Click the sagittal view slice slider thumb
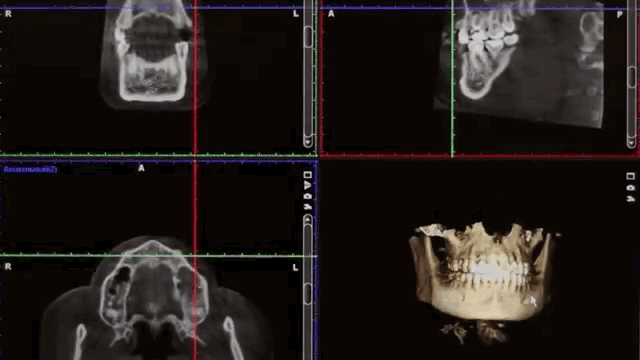This screenshot has height=360, width=640. pyautogui.click(x=631, y=77)
